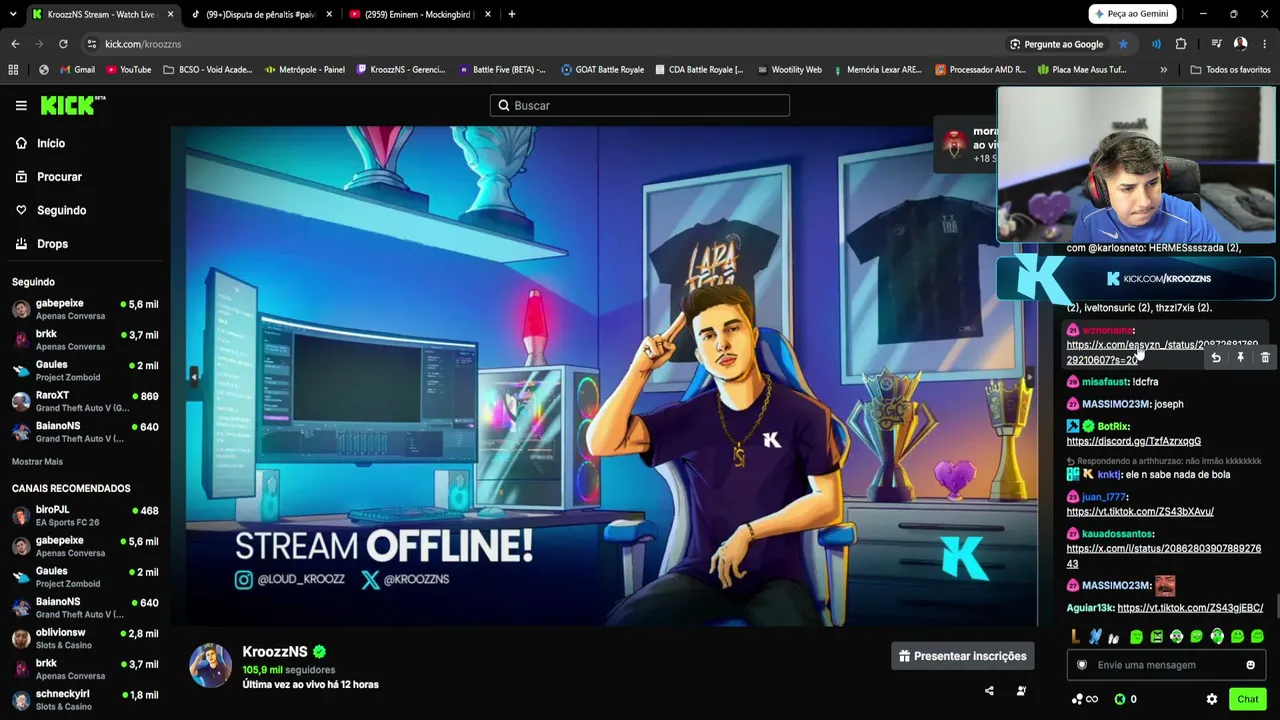Open Gaules channel in Seguindo list

pyautogui.click(x=85, y=370)
